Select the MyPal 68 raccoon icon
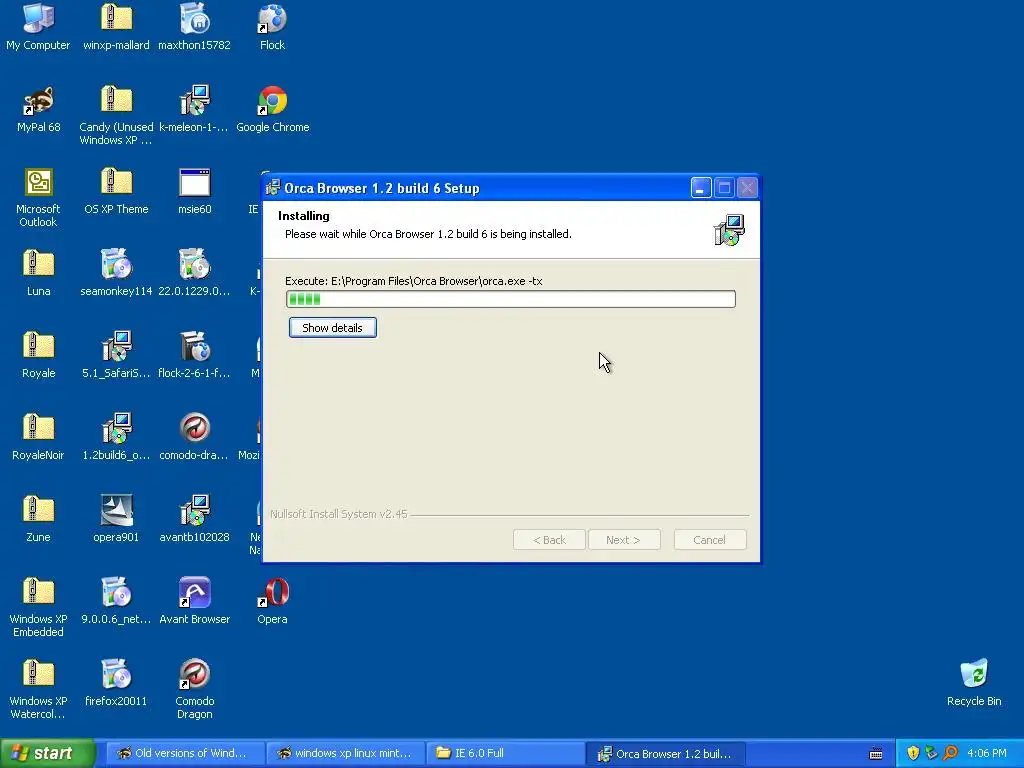Screen dimensions: 1024x768 coord(38,101)
